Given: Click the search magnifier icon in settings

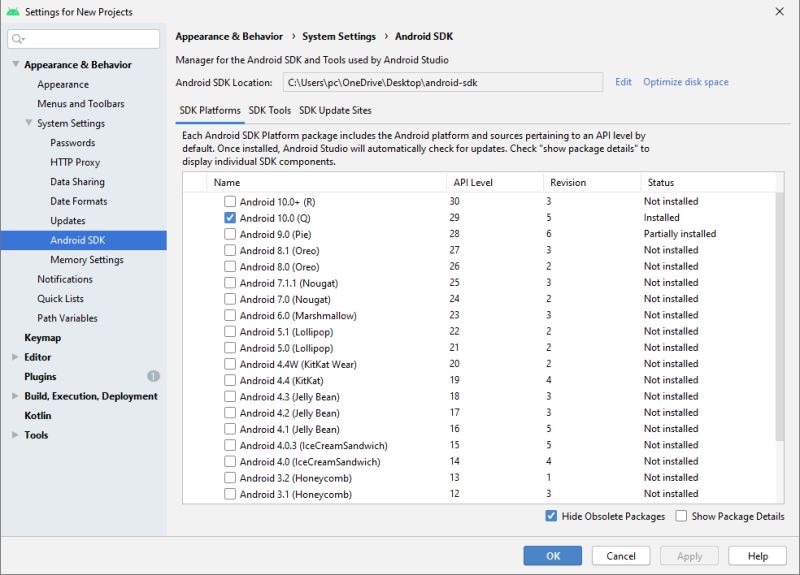Looking at the screenshot, I should tap(17, 39).
